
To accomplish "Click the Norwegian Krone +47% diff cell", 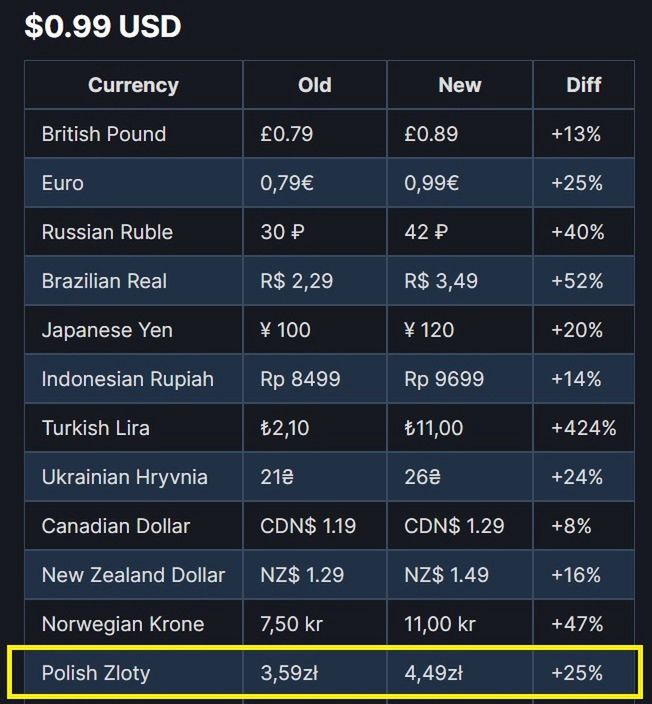I will coord(577,624).
